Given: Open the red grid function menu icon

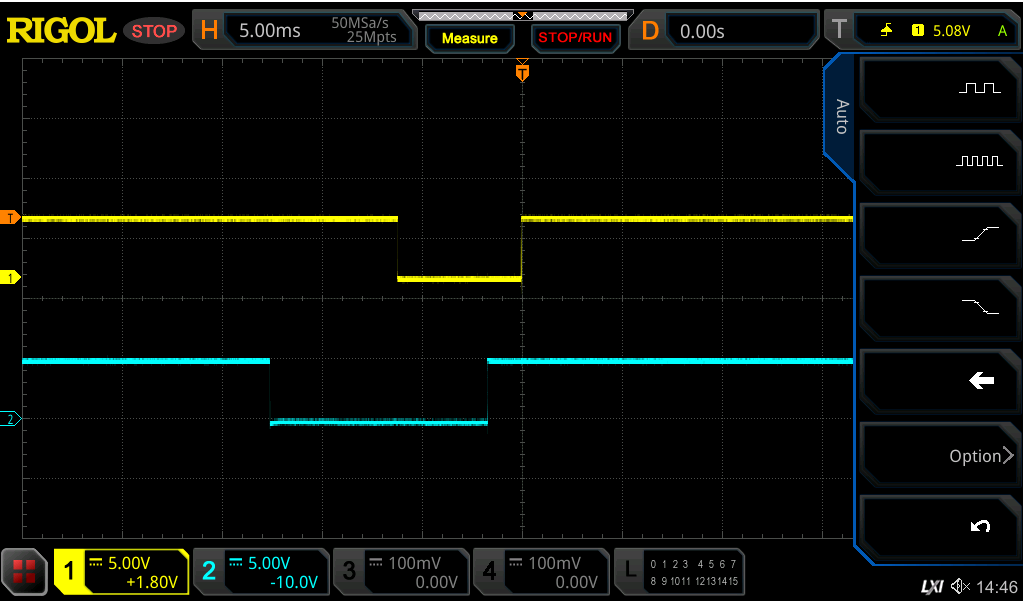Looking at the screenshot, I should (25, 572).
